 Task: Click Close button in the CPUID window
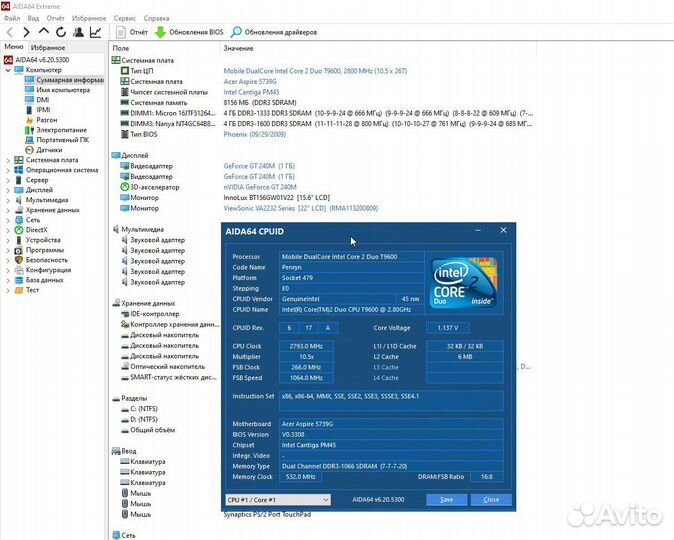point(491,500)
